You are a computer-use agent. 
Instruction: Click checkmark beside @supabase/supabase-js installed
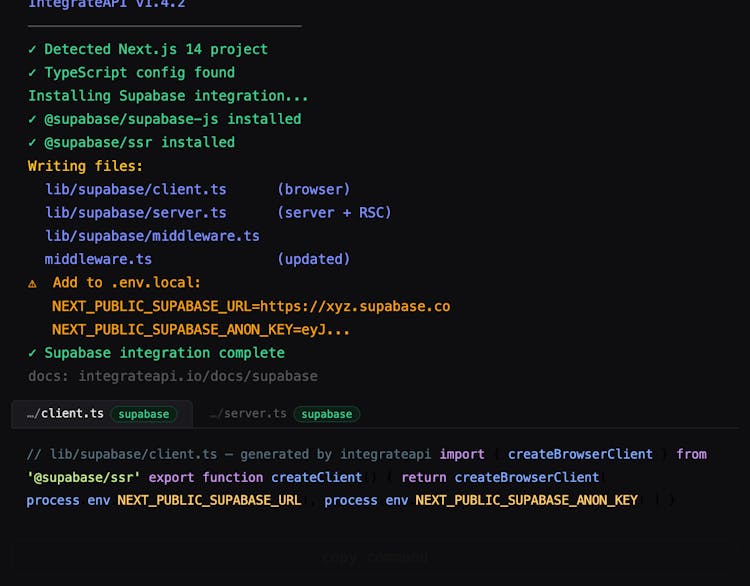33,119
